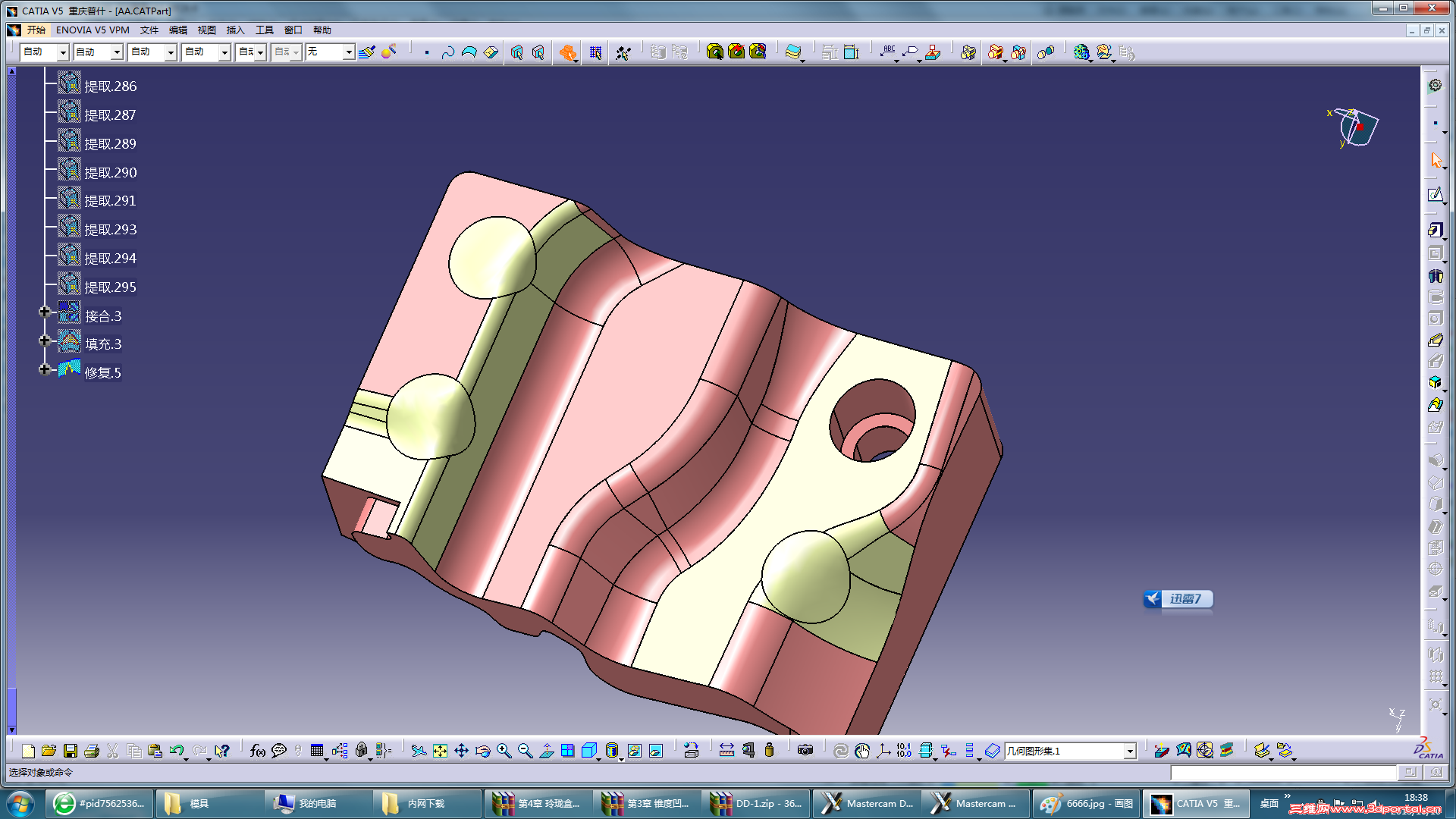This screenshot has width=1456, height=819.
Task: Click the Capture camera icon
Action: (805, 750)
